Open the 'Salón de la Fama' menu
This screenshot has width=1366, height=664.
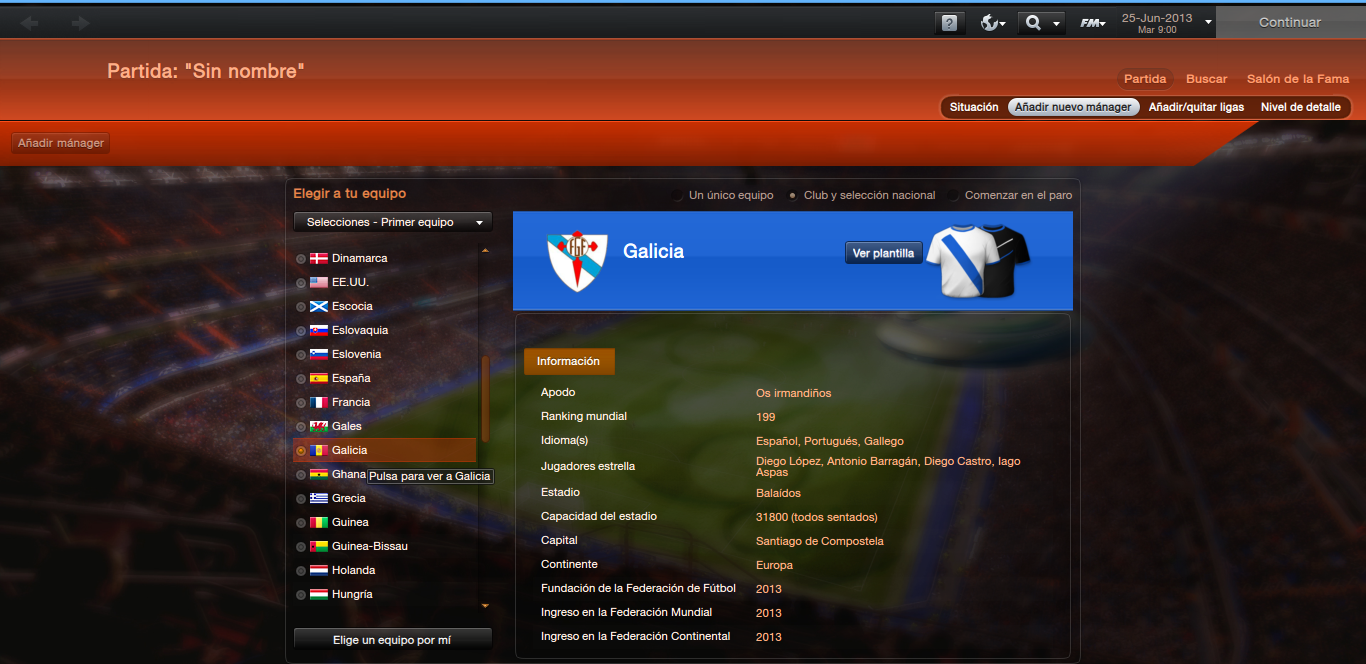1298,79
